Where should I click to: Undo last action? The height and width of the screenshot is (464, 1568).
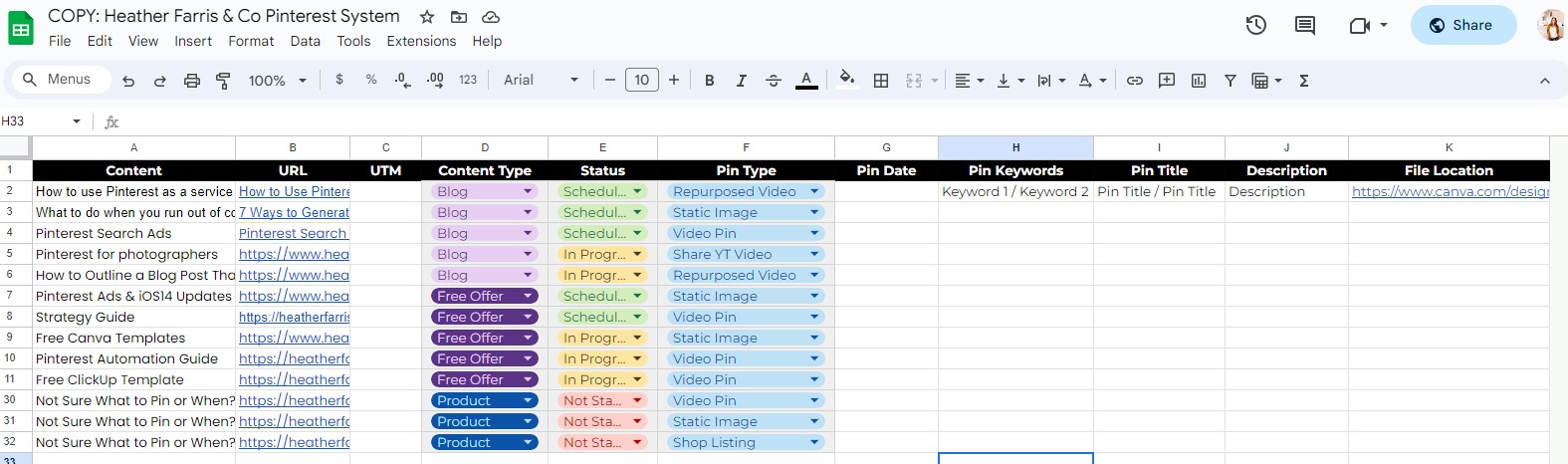tap(128, 81)
